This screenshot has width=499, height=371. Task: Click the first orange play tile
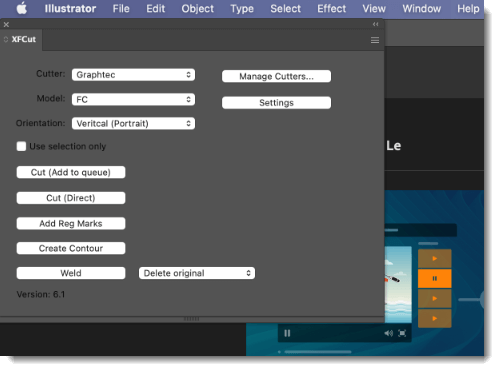435,258
